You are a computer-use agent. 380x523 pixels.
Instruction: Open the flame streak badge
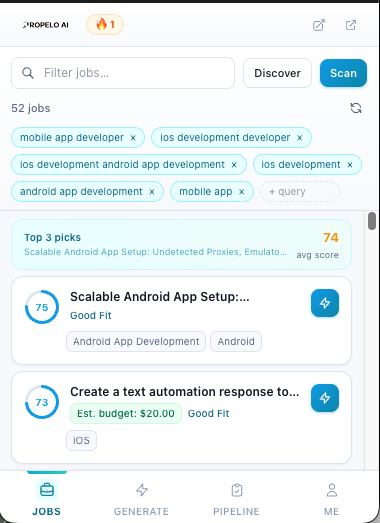(105, 25)
